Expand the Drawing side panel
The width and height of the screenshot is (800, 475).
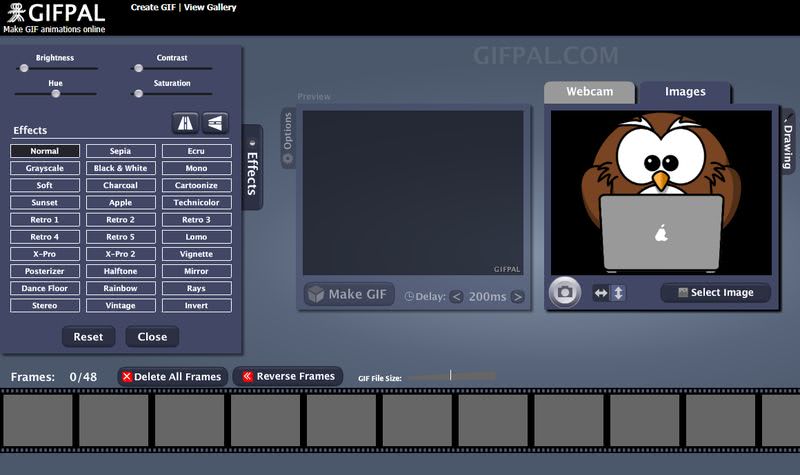(x=787, y=143)
